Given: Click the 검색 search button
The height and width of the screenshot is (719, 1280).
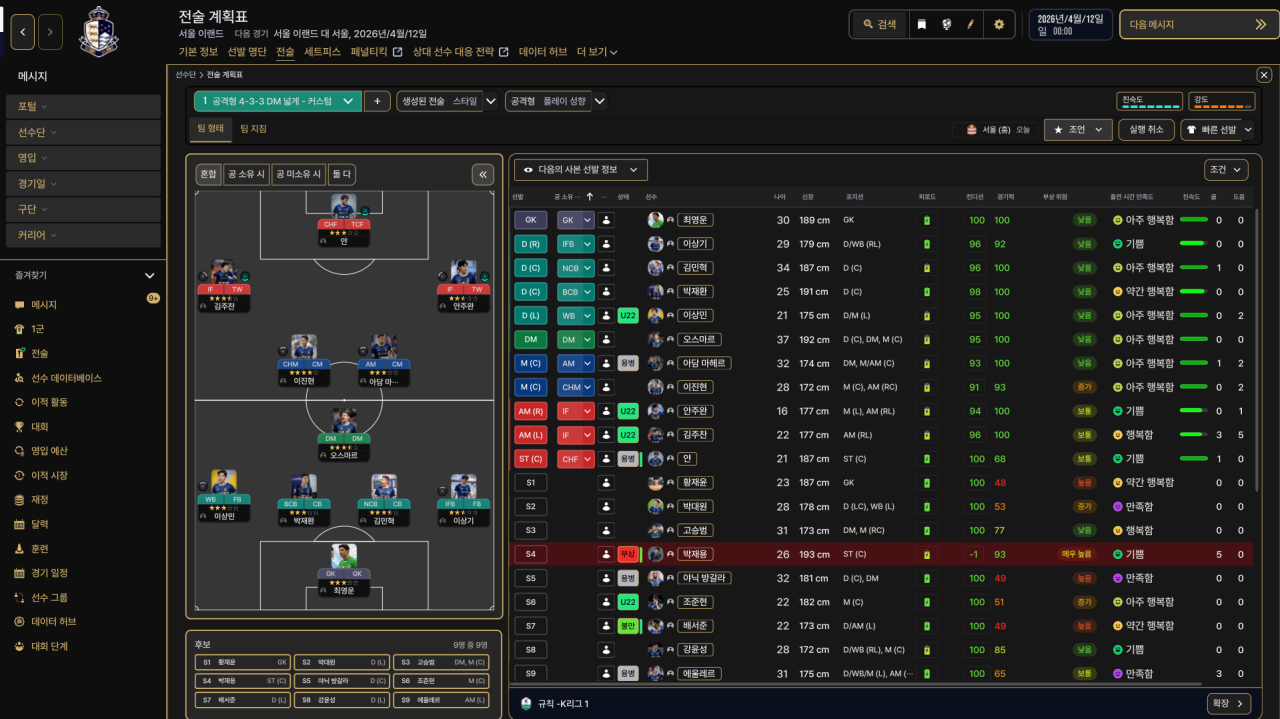Looking at the screenshot, I should pyautogui.click(x=879, y=25).
